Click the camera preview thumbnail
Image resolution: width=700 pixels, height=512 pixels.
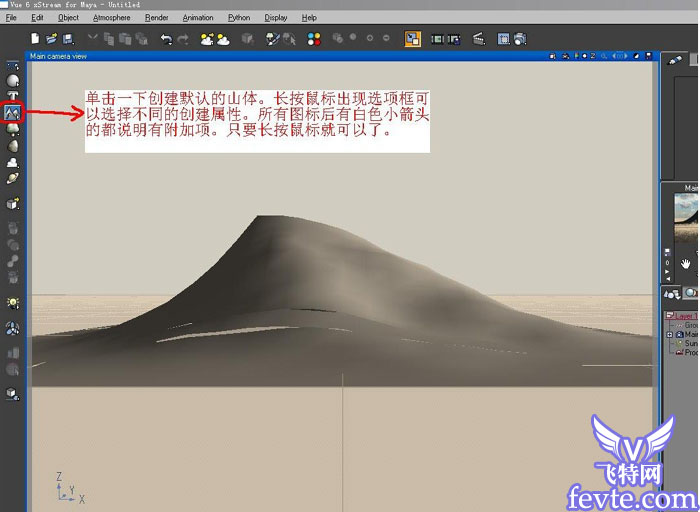point(686,217)
